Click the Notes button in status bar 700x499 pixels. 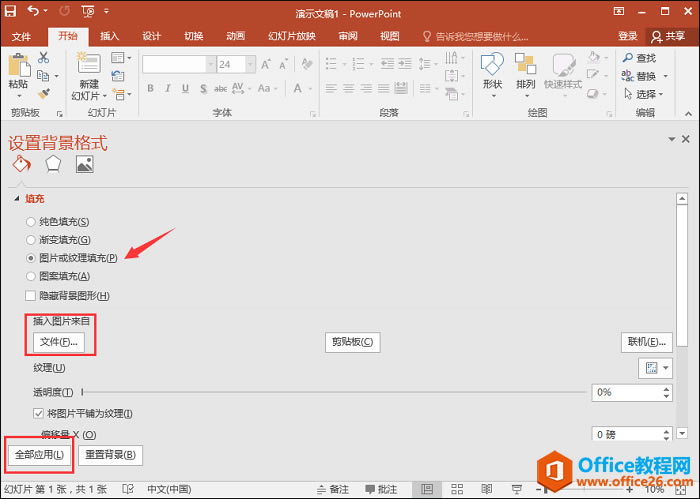coord(331,490)
